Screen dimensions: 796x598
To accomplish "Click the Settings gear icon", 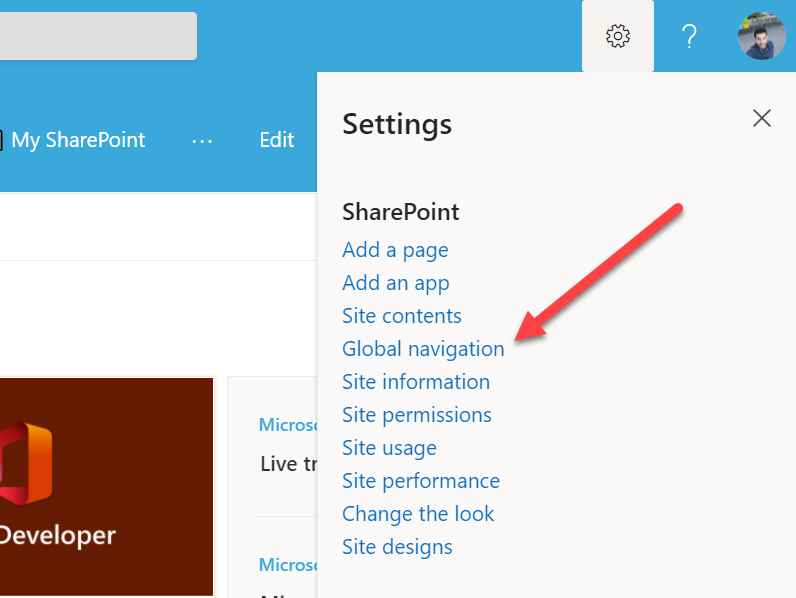I will tap(618, 37).
